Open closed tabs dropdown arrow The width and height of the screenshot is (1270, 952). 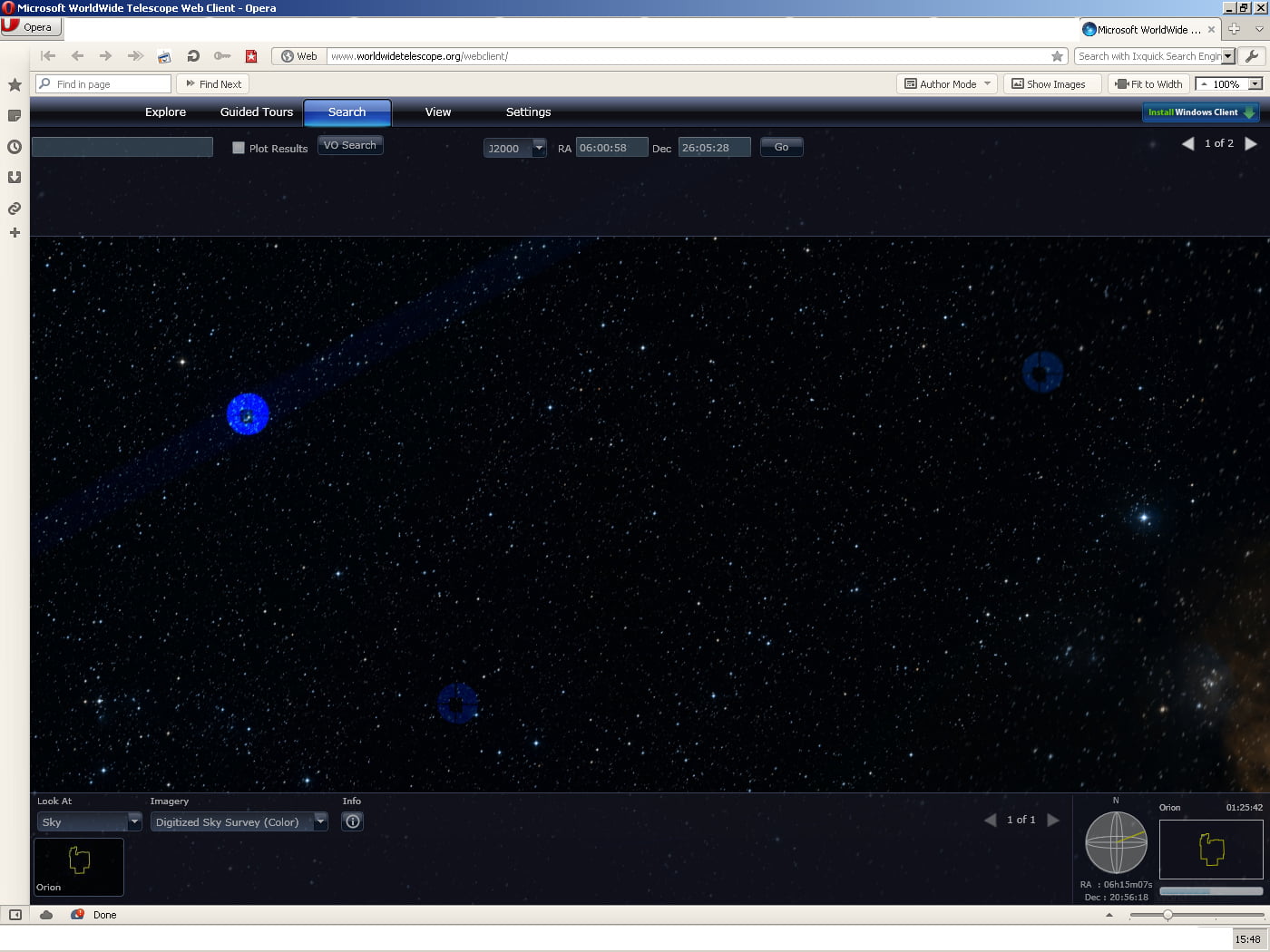(1259, 29)
